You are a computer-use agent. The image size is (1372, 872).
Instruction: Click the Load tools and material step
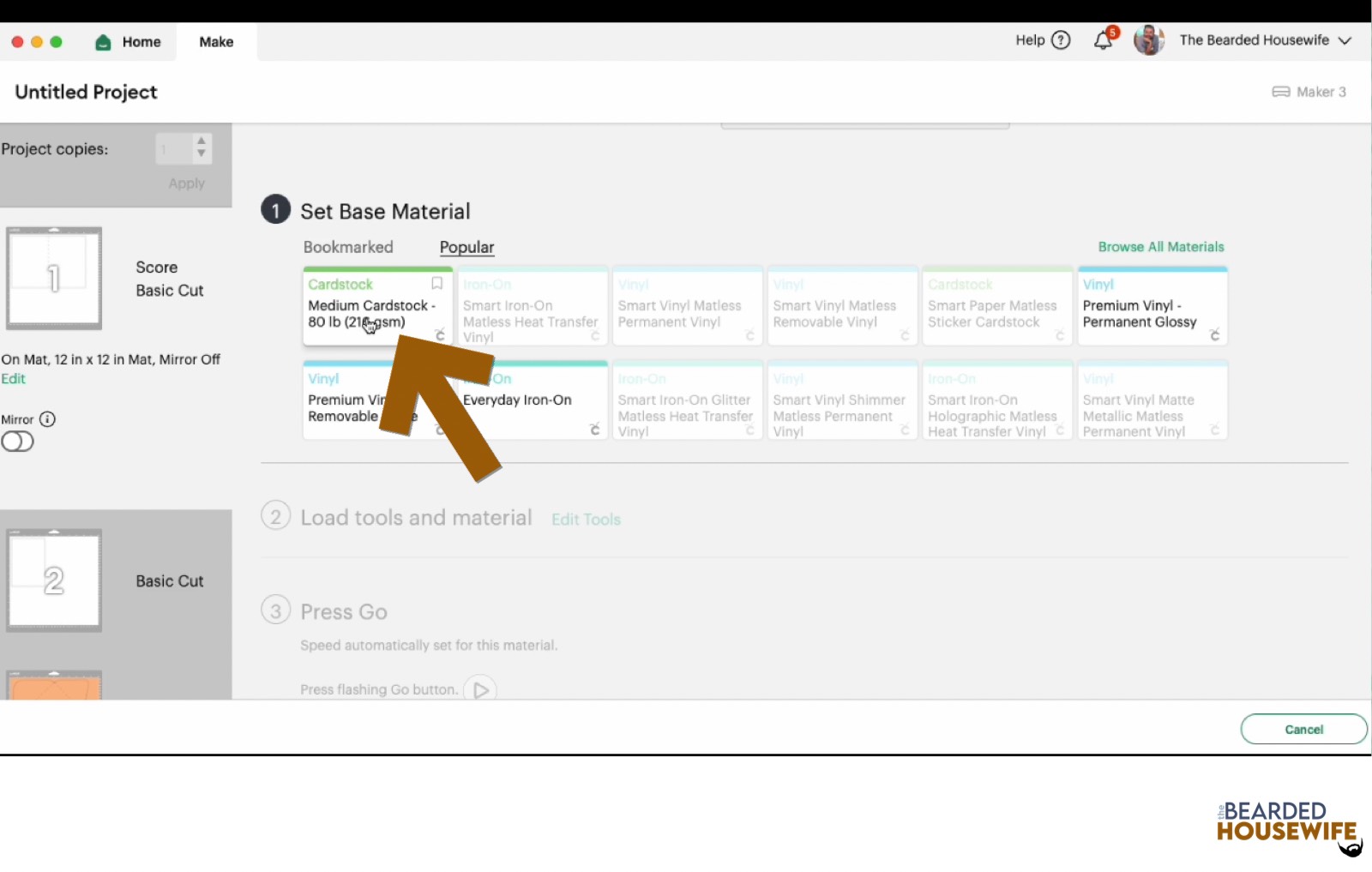[416, 518]
